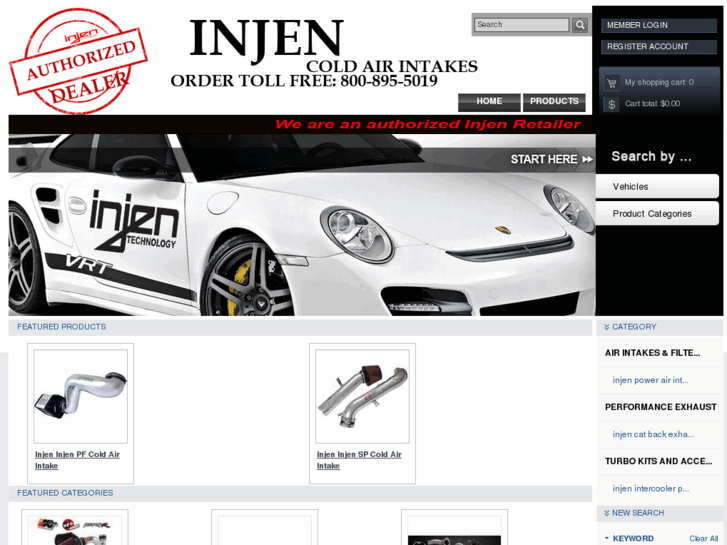This screenshot has width=727, height=545.
Task: Click the Clear All link
Action: point(703,539)
